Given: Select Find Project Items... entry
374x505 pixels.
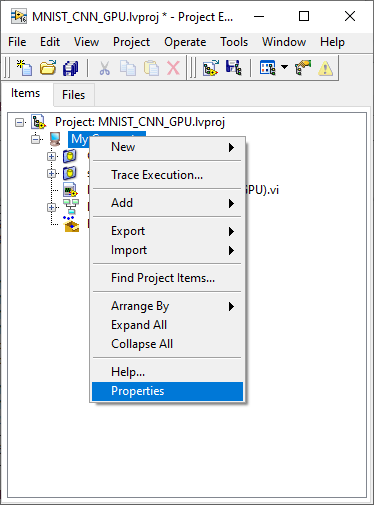Looking at the screenshot, I should point(167,278).
